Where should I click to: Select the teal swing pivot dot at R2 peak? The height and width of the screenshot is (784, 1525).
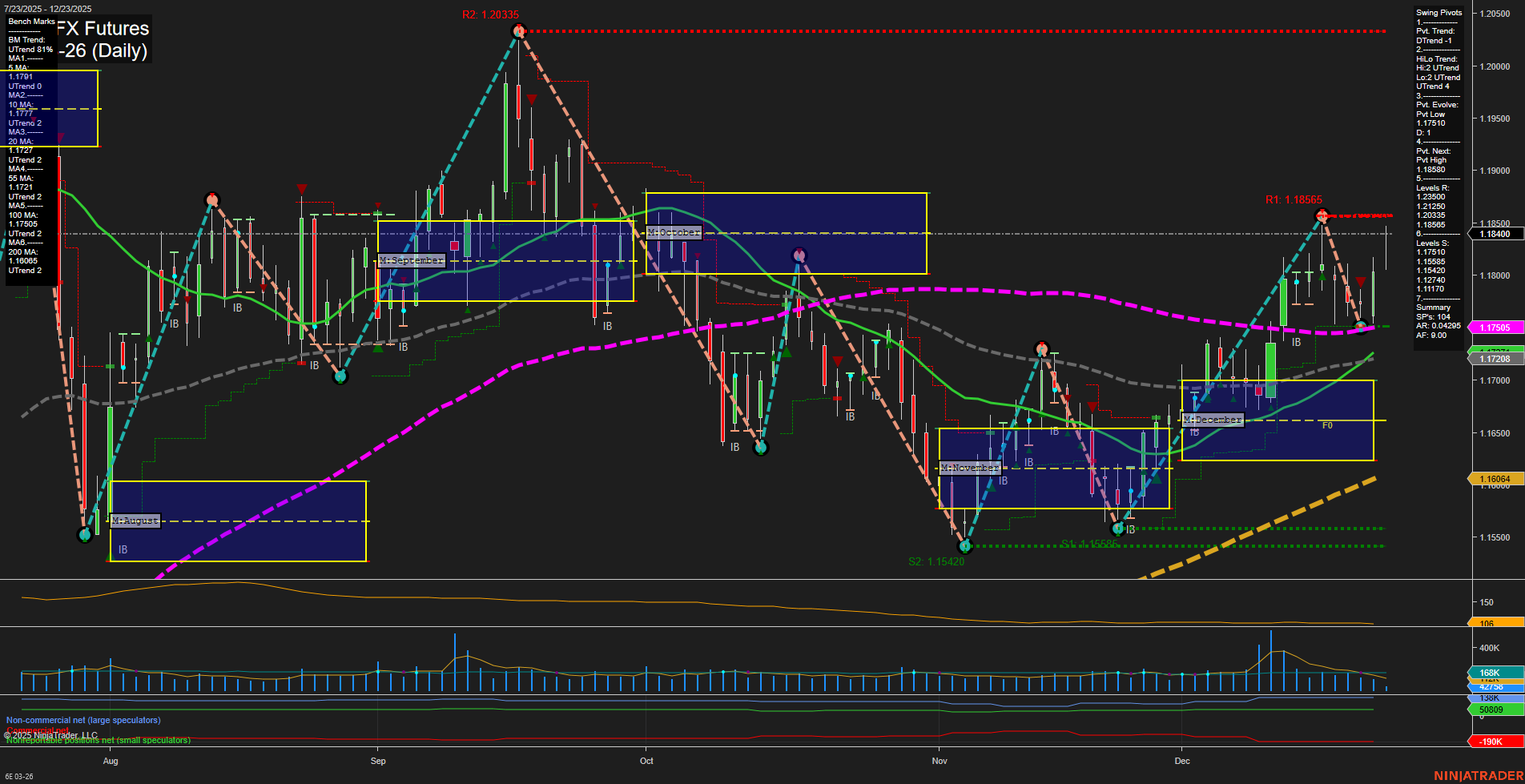pyautogui.click(x=517, y=30)
